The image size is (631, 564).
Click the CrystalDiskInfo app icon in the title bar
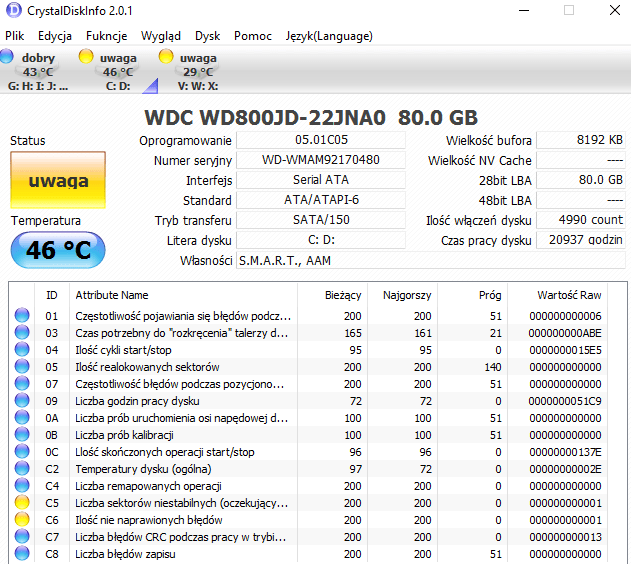[14, 10]
